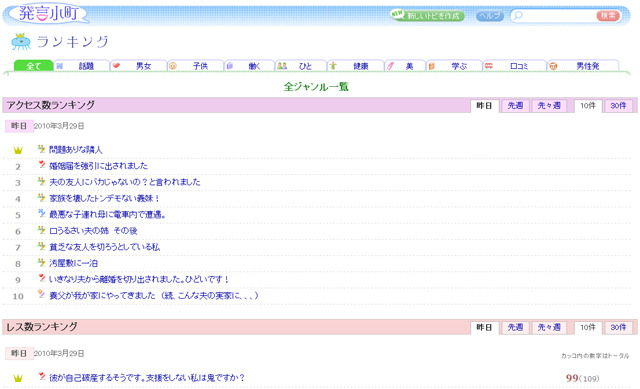
Task: Select 先々週 in アクセス数ランキング
Action: (549, 106)
